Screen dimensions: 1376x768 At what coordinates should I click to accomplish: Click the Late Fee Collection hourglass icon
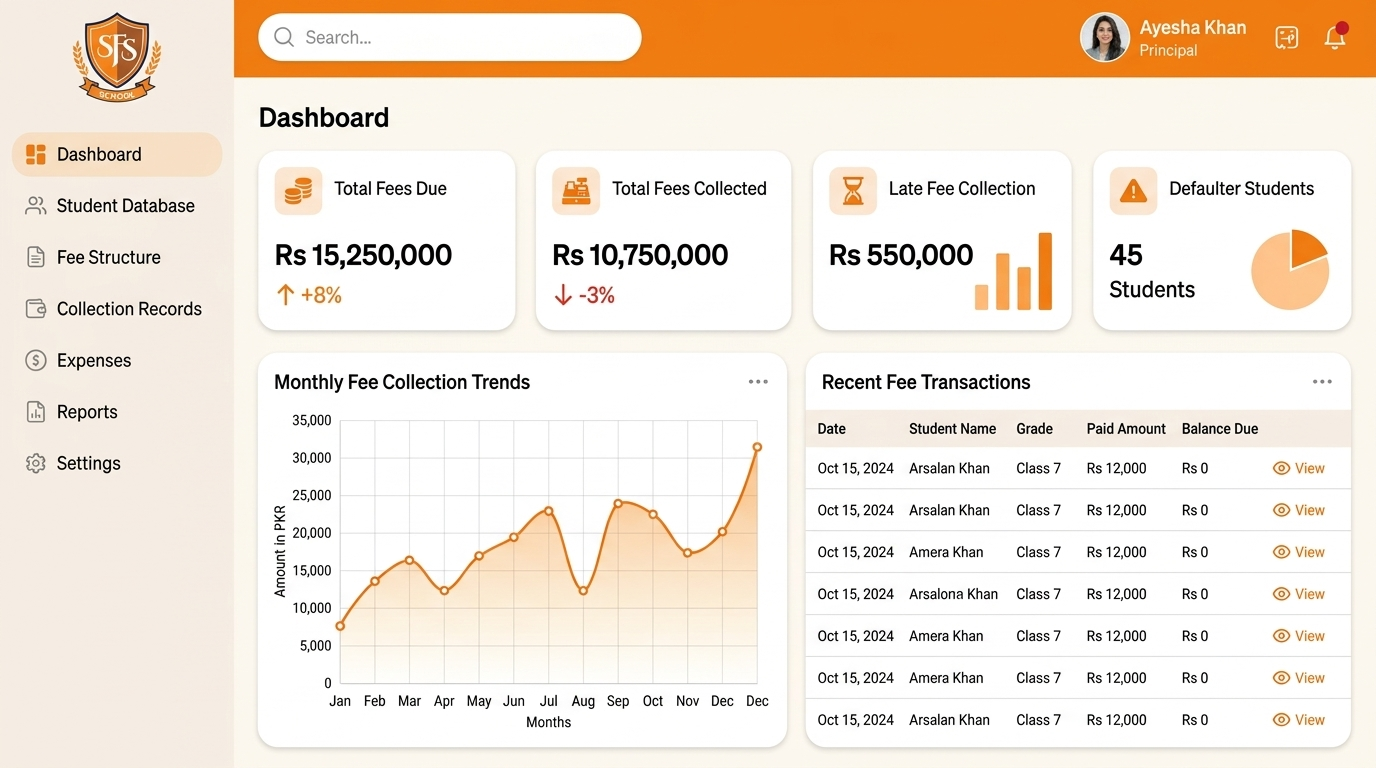[x=853, y=190]
